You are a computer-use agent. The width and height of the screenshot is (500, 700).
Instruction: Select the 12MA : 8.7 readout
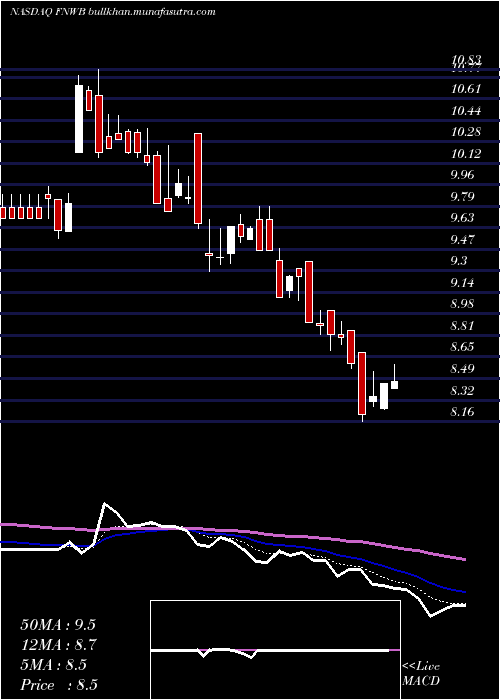58,645
